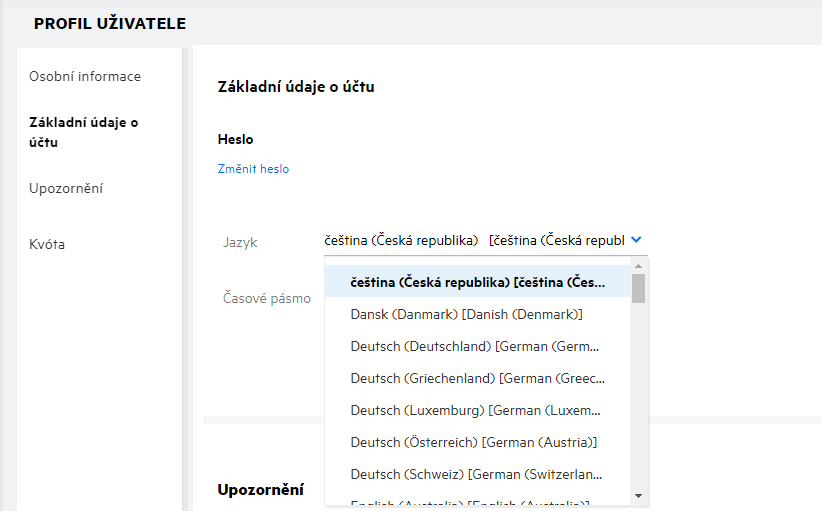
Task: Pick the Deutsch (Österreich) option
Action: pyautogui.click(x=474, y=442)
